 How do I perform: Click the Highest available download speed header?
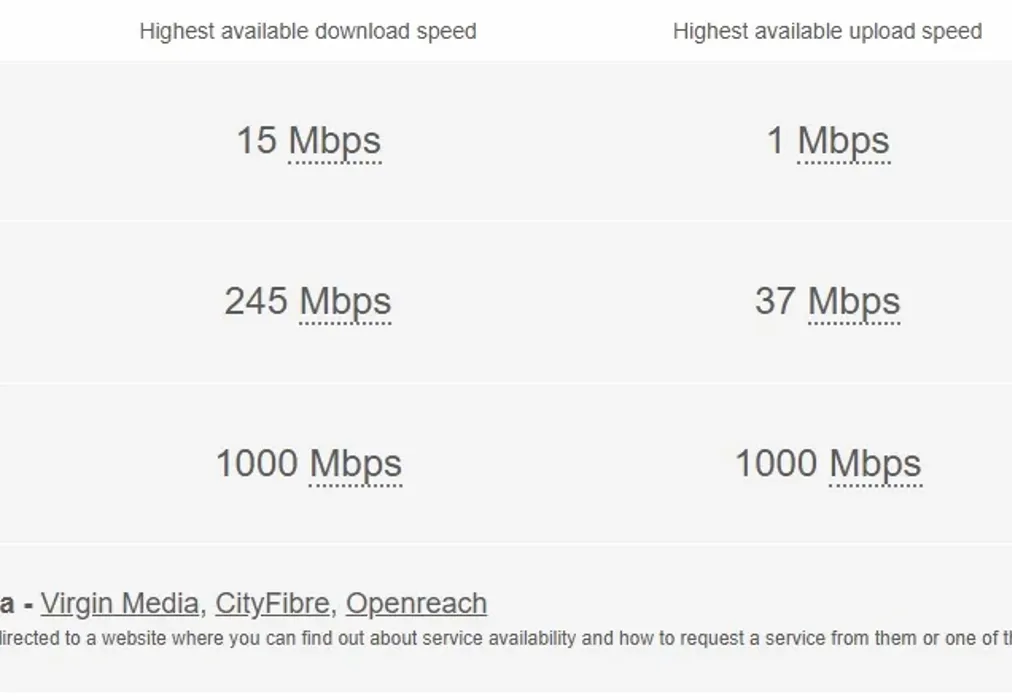[308, 31]
